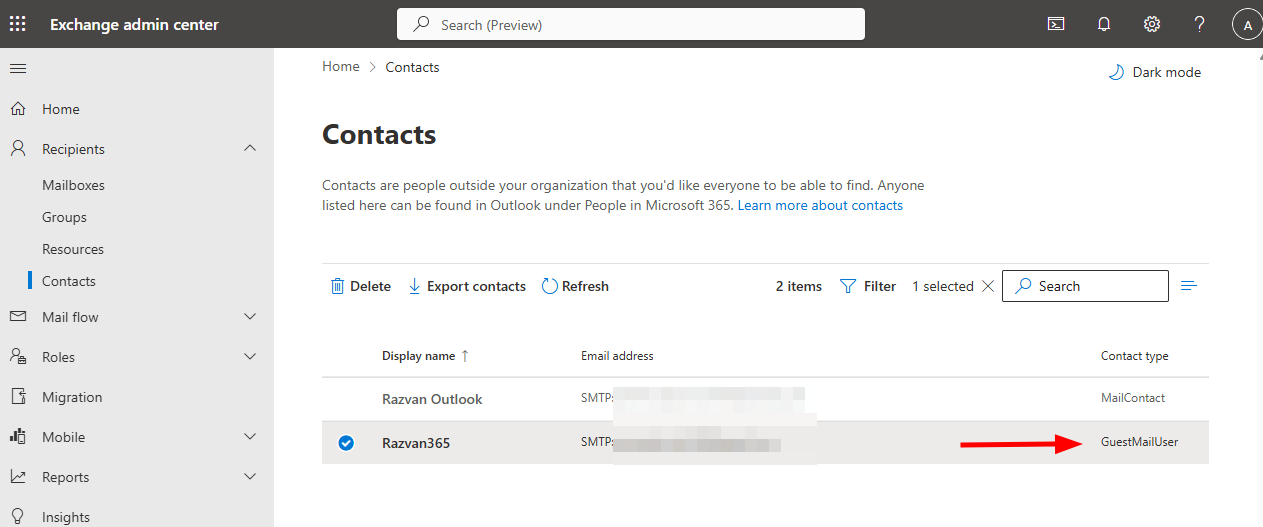
Task: Click the help question mark icon
Action: pos(1200,24)
